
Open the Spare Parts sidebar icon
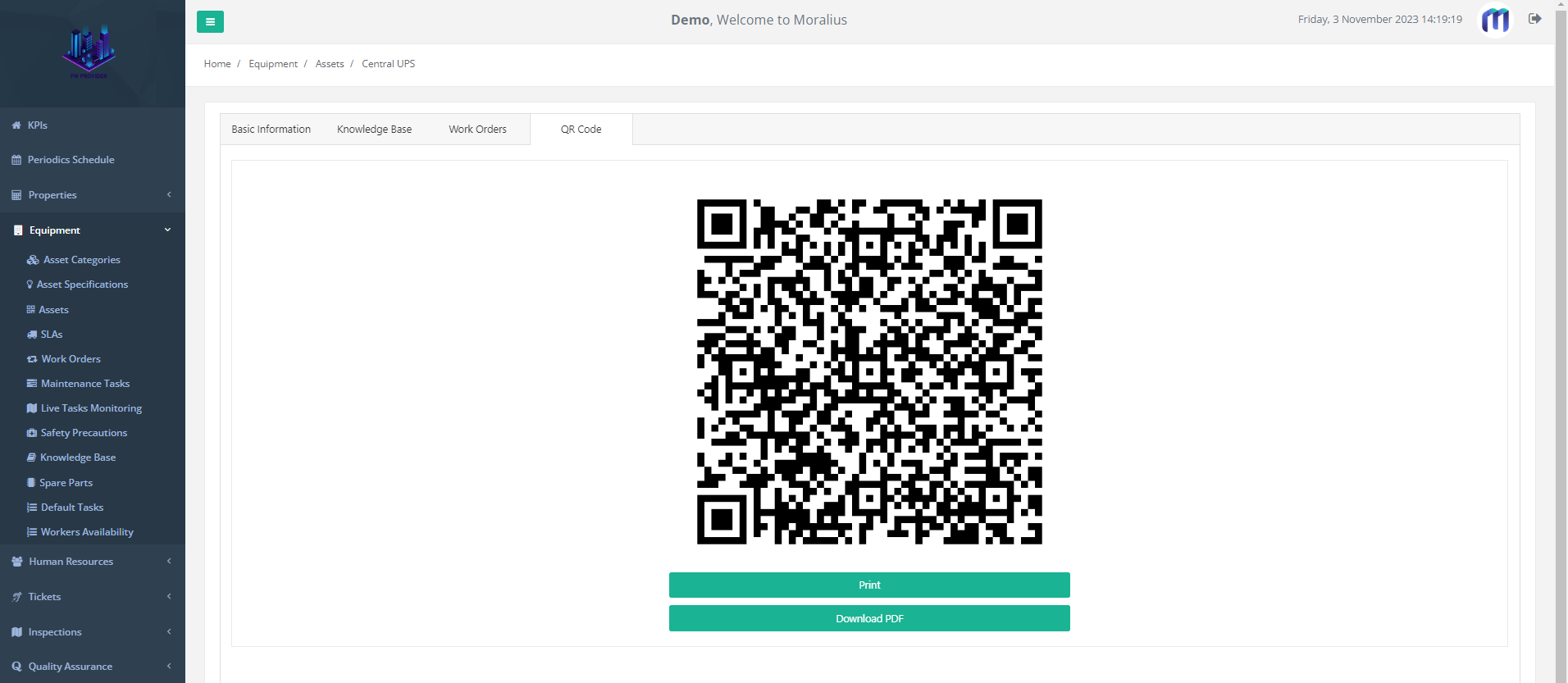[31, 483]
